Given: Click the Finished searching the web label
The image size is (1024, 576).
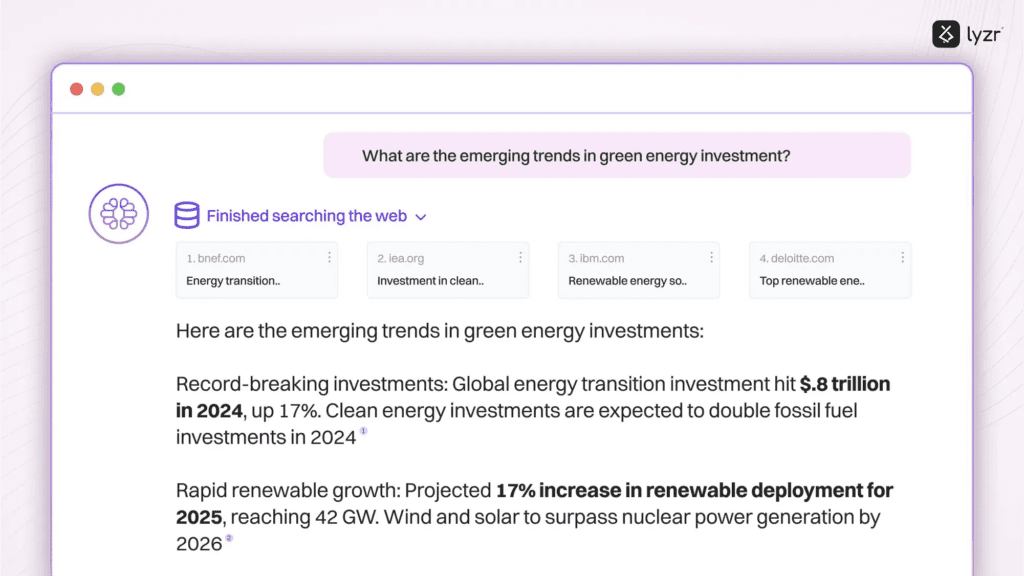Looking at the screenshot, I should 306,216.
